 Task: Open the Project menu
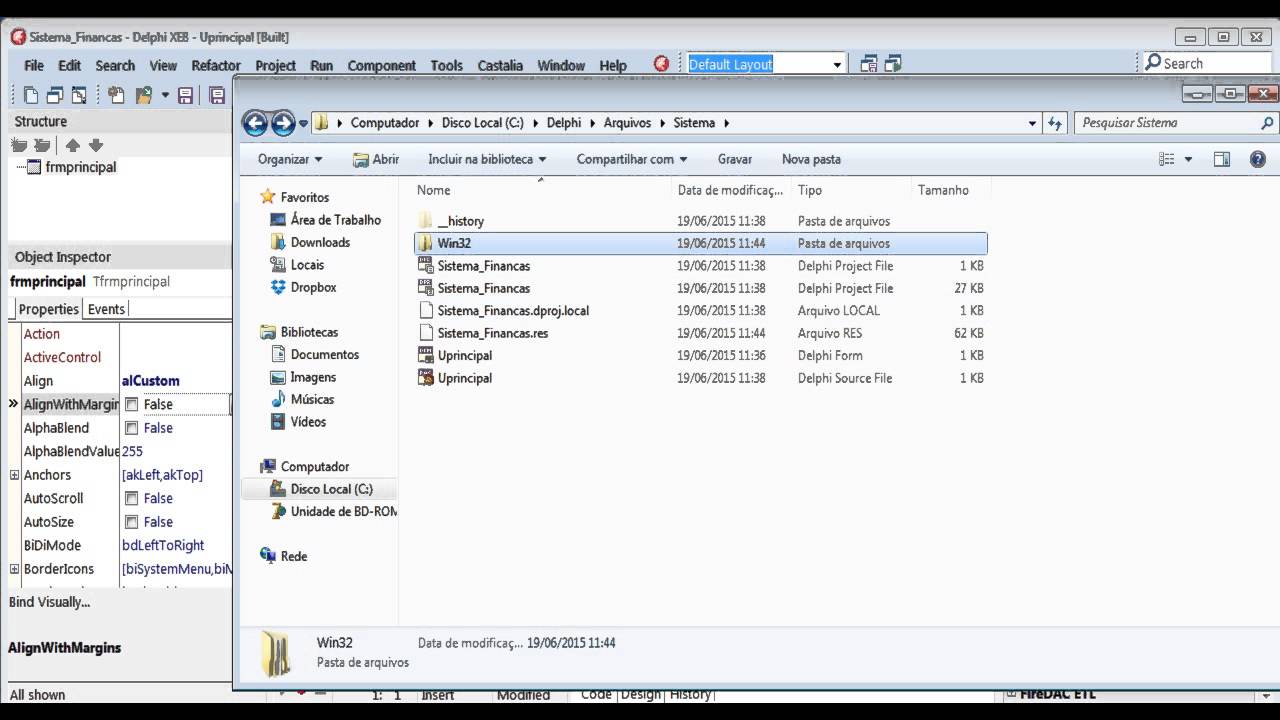pyautogui.click(x=275, y=65)
